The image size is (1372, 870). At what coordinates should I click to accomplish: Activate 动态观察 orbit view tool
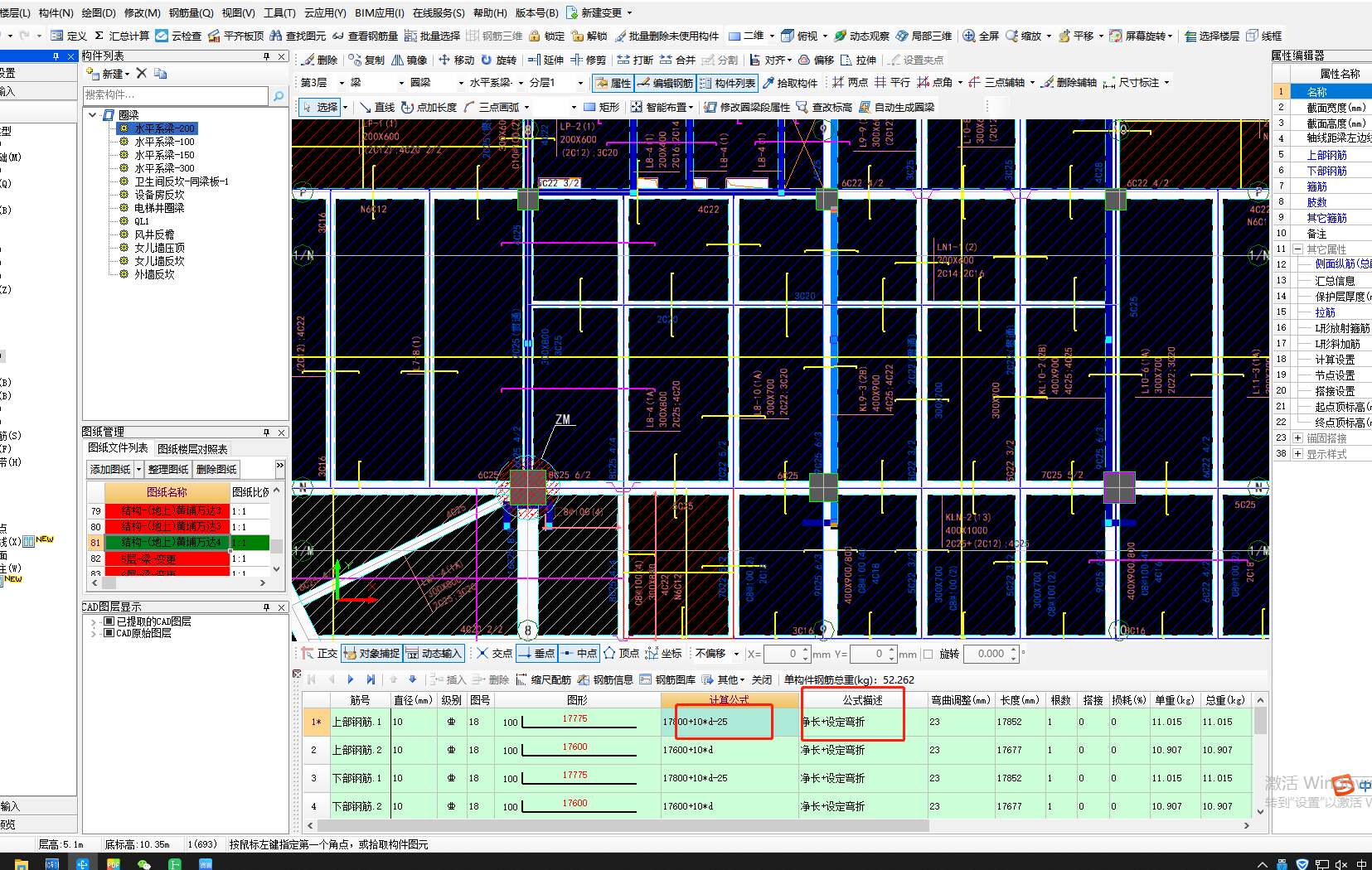click(861, 36)
